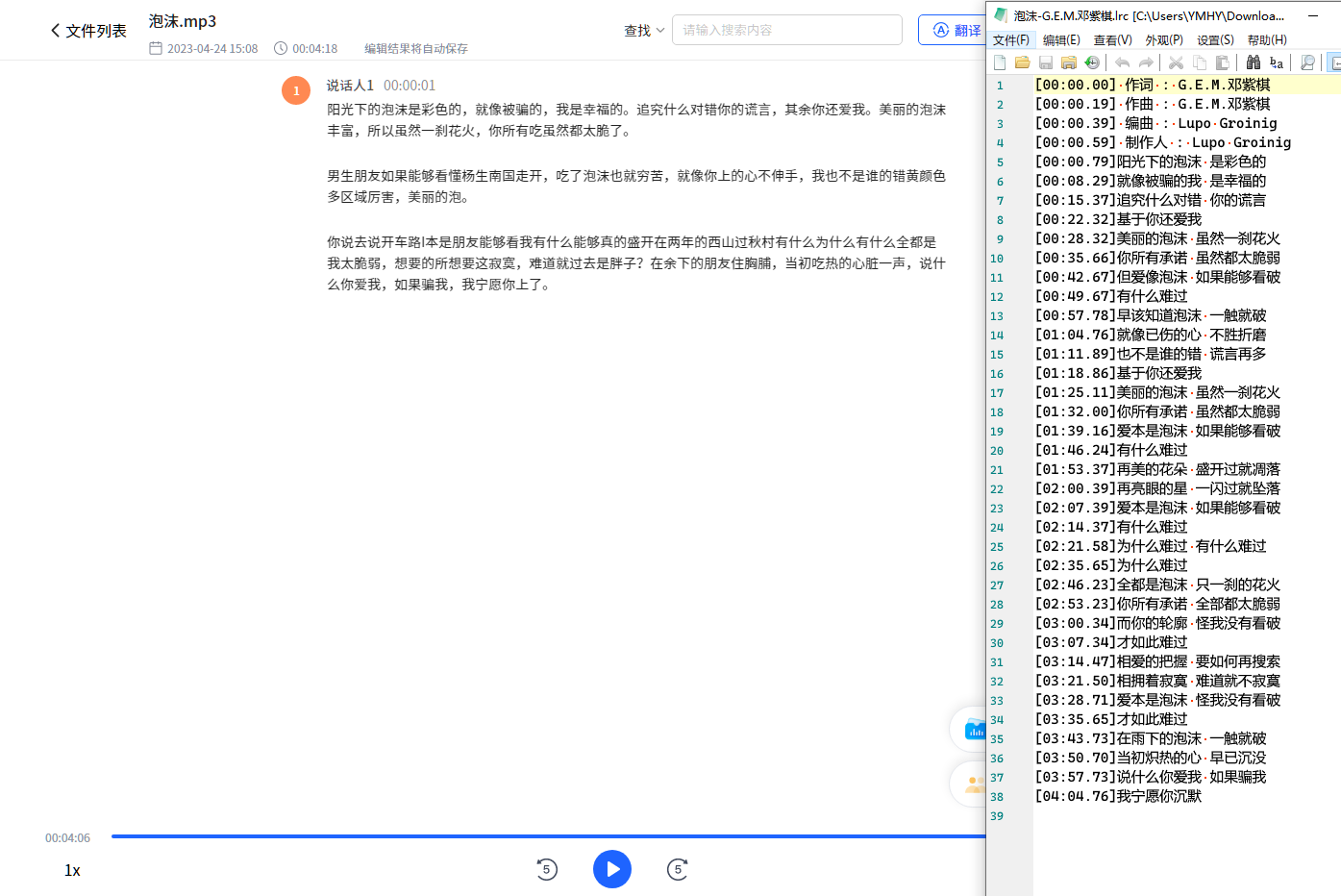Click the line [00:00.79]阳光下的泡沫 是彩色的

pos(1150,162)
